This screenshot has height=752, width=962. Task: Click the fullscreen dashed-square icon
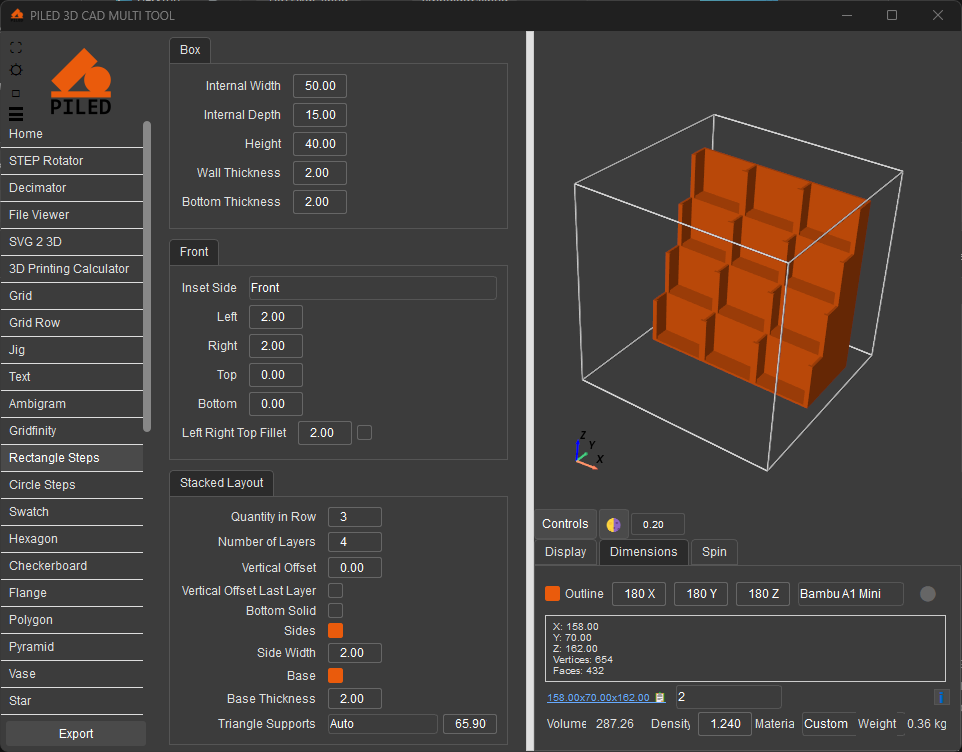point(16,47)
